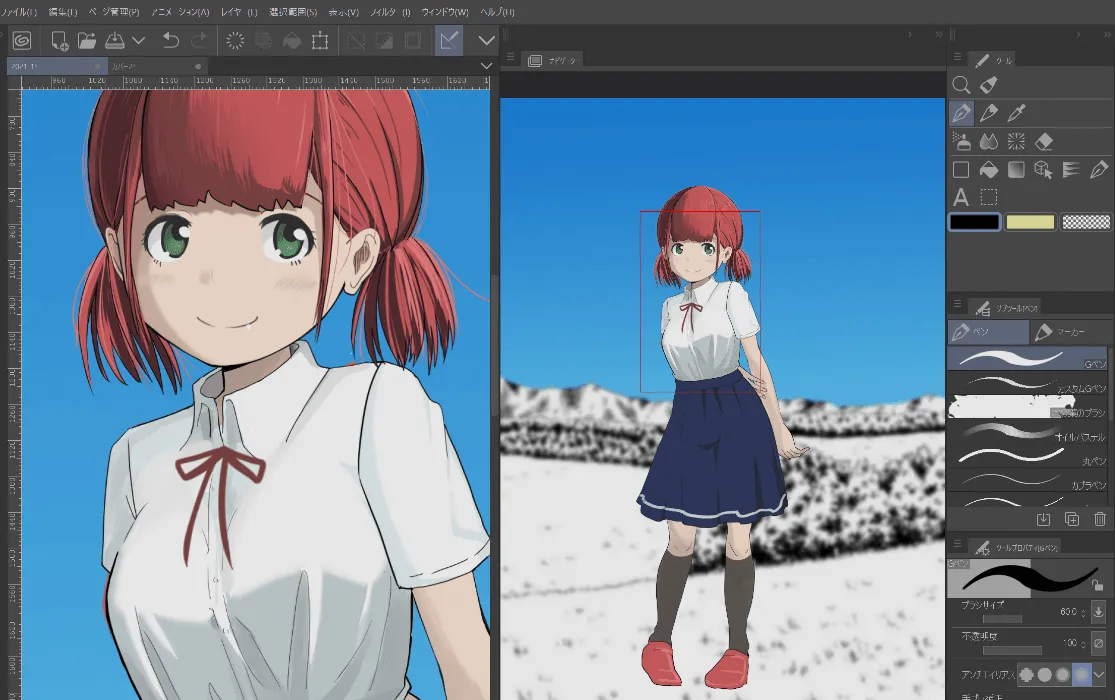
Task: Select the speed lines tool
Action: 1071,169
